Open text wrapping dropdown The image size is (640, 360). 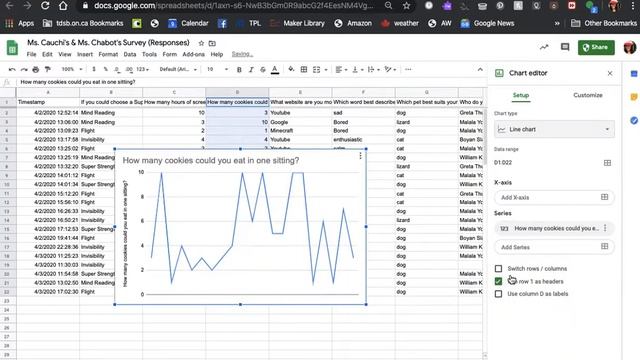click(x=373, y=70)
